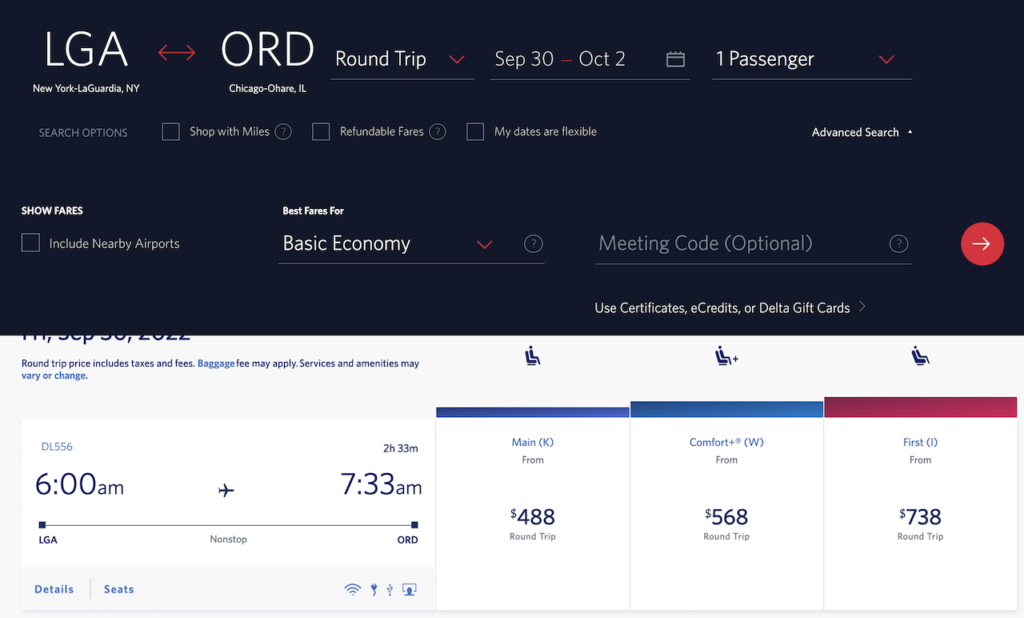Show help for Meeting Code field

[899, 244]
